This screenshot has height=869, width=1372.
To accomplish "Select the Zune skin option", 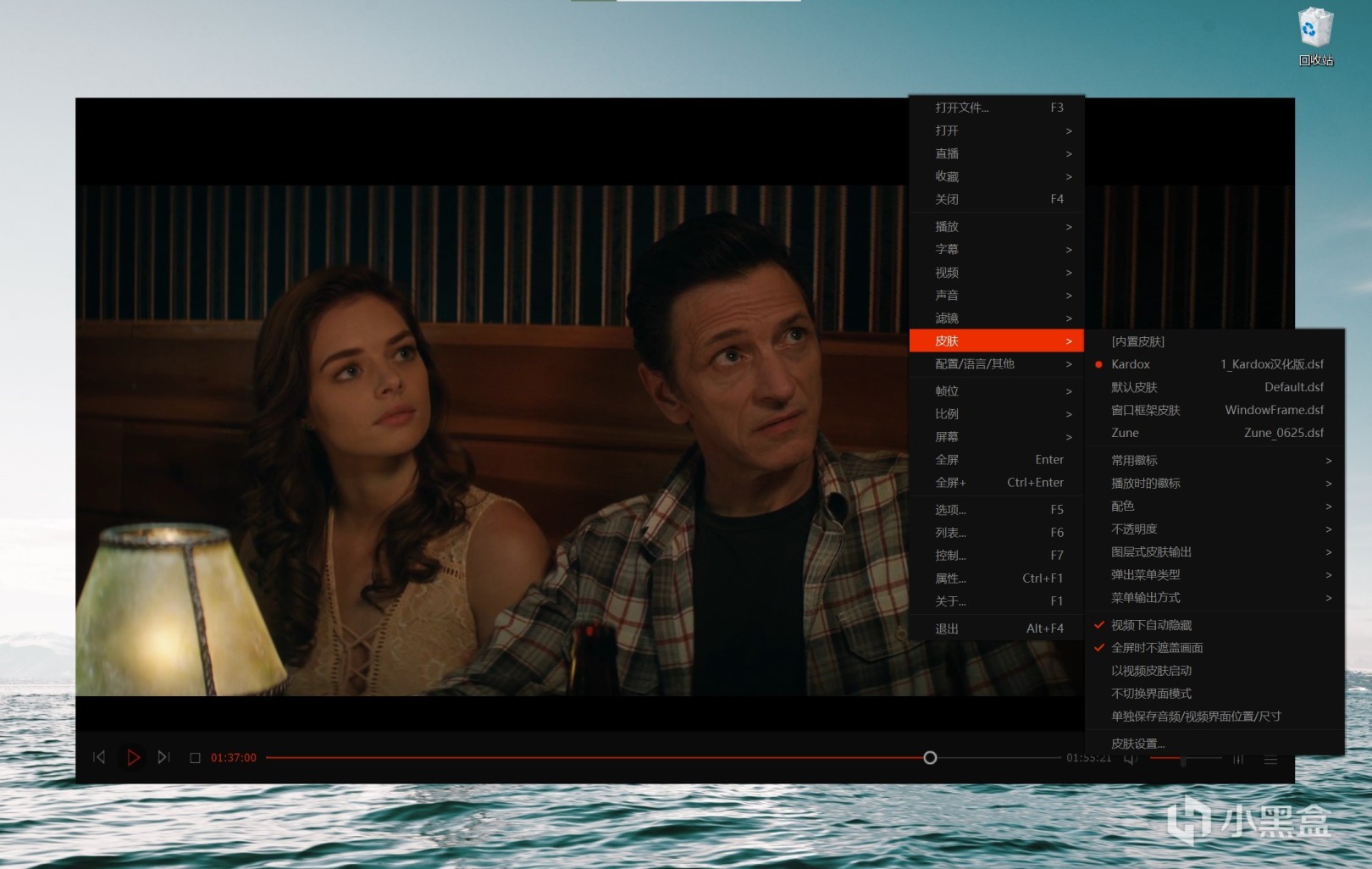I will 1215,433.
